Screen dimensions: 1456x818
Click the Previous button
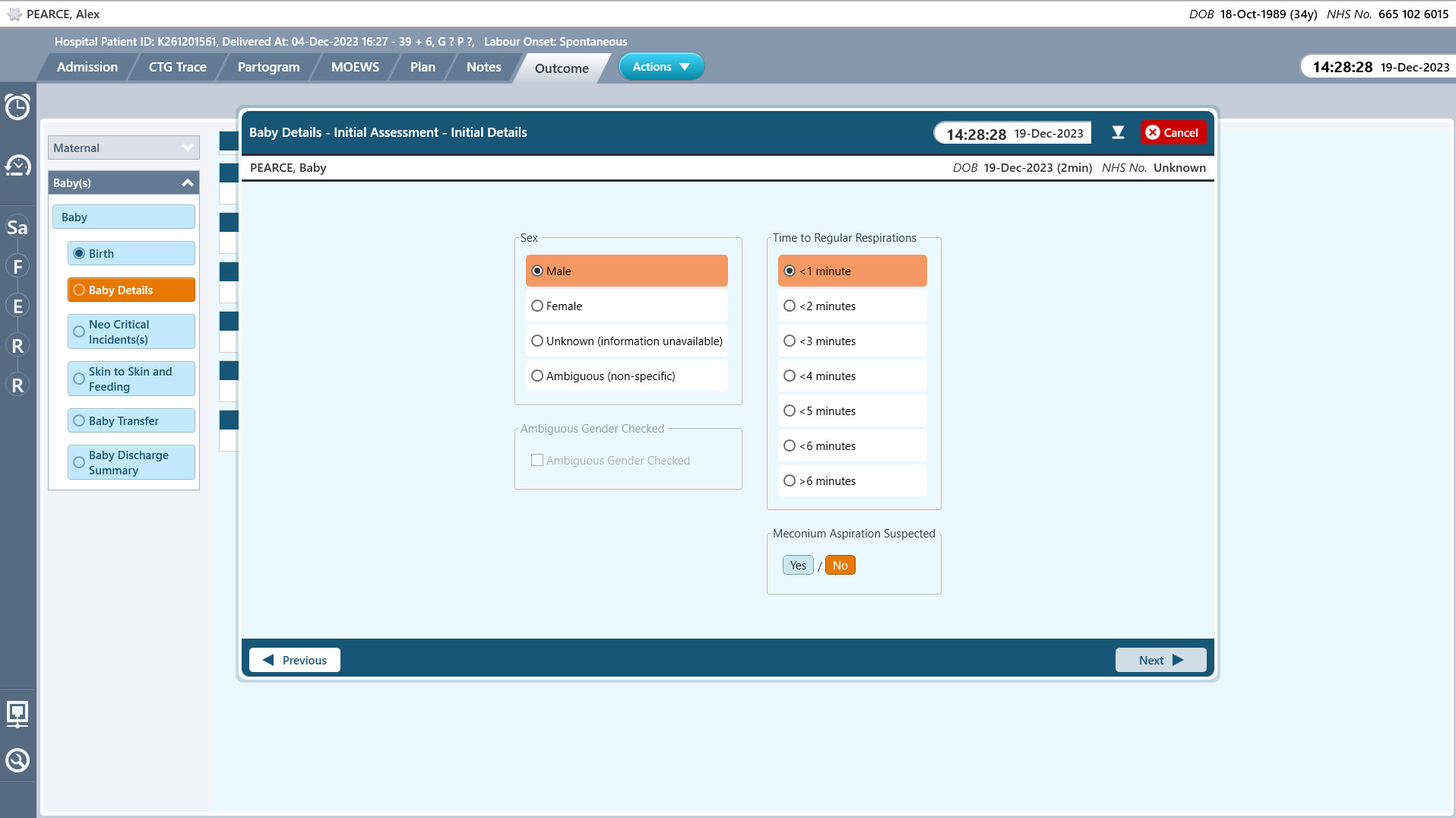coord(295,660)
